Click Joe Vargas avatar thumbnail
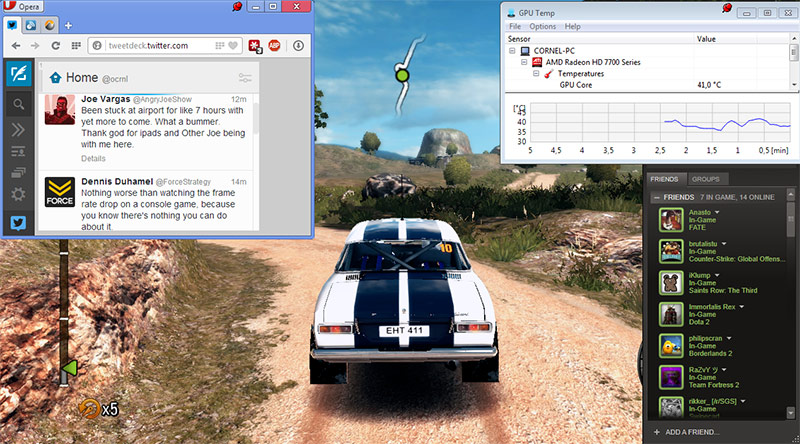Image resolution: width=800 pixels, height=444 pixels. pyautogui.click(x=60, y=110)
